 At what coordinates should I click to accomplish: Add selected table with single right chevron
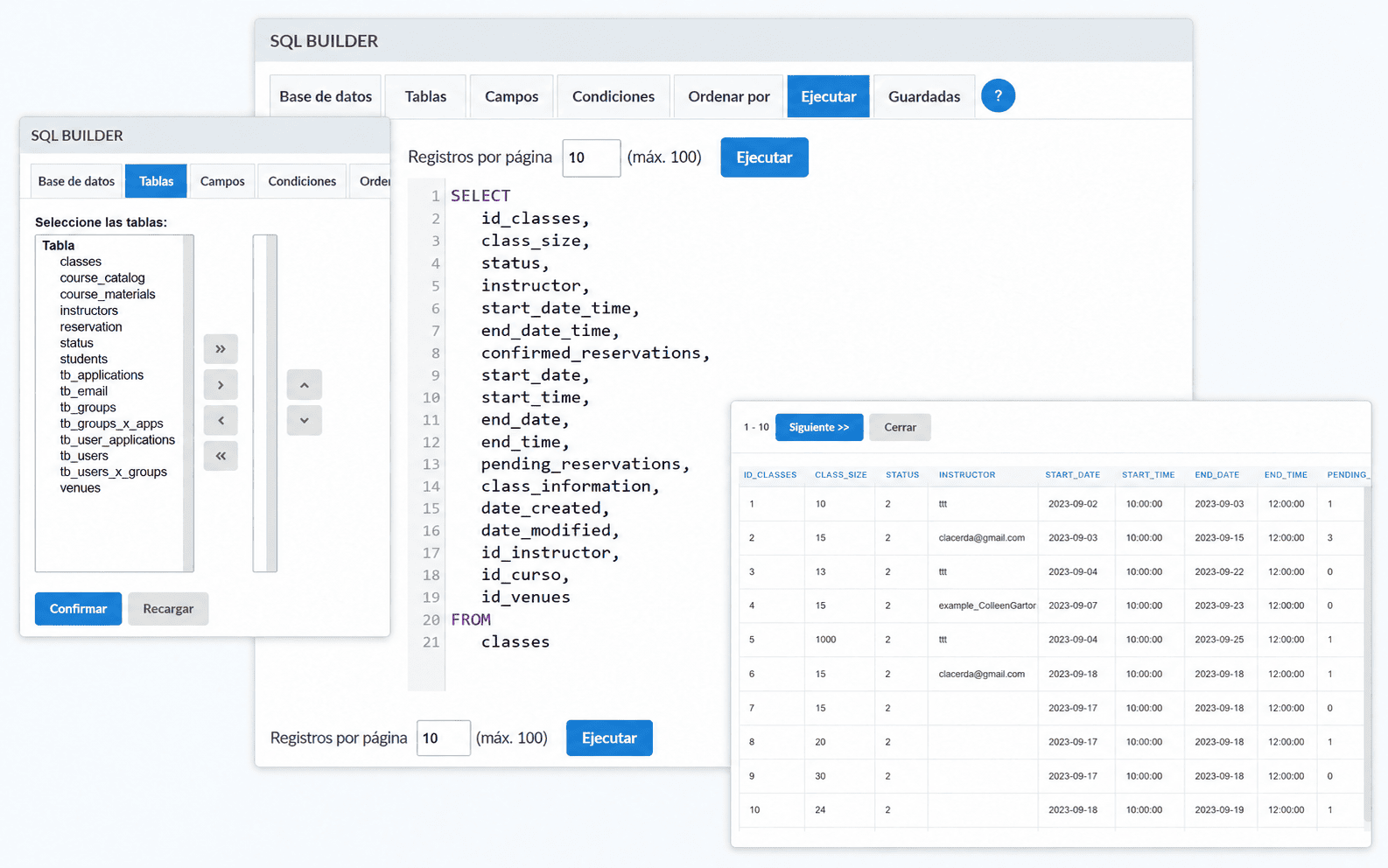[221, 385]
